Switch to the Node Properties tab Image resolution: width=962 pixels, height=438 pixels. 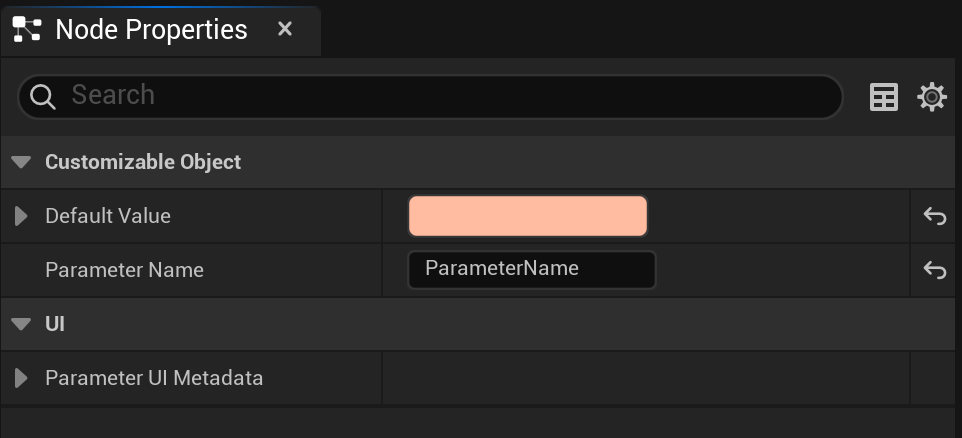(x=151, y=29)
